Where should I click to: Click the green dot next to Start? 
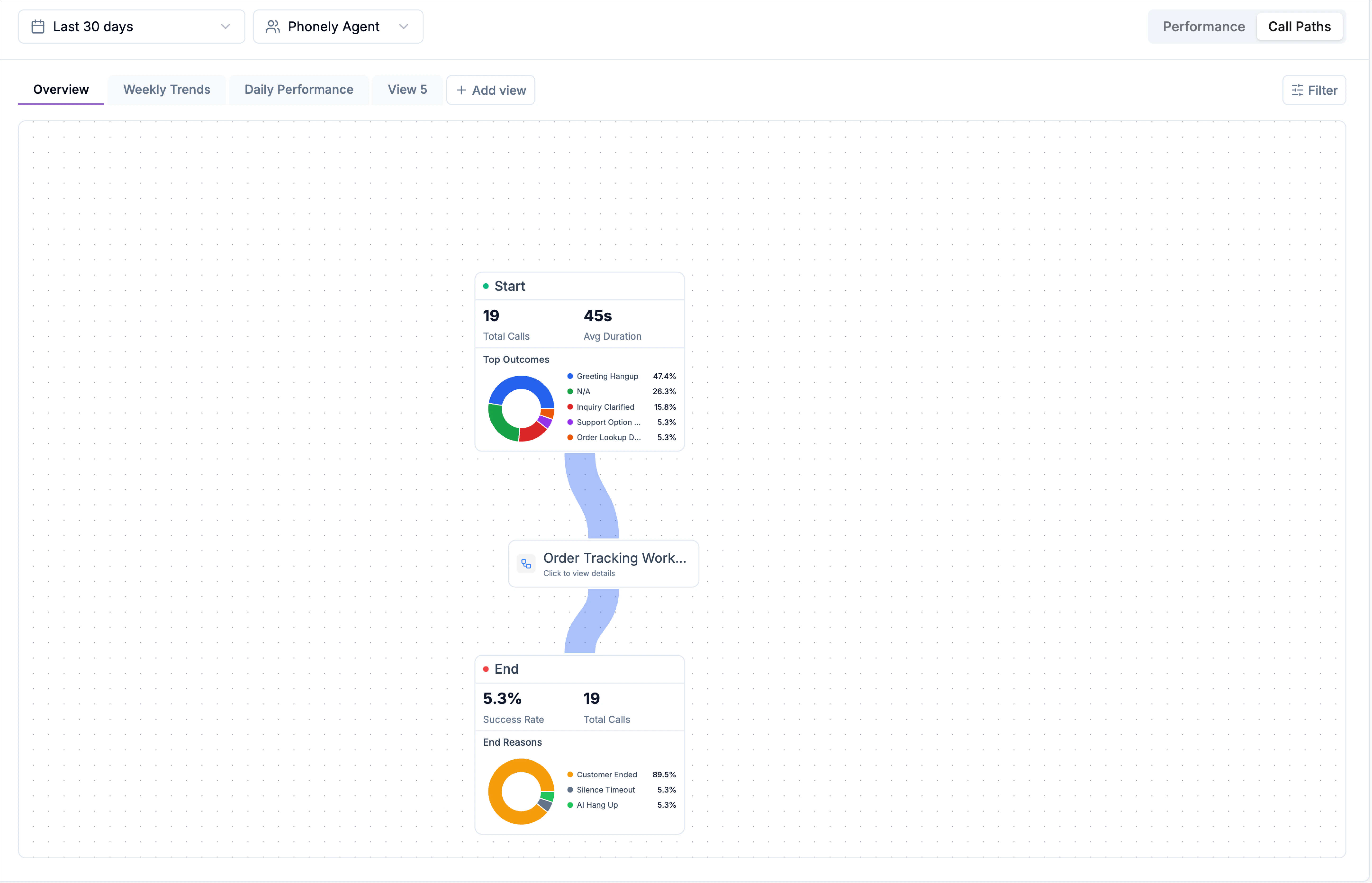coord(486,286)
